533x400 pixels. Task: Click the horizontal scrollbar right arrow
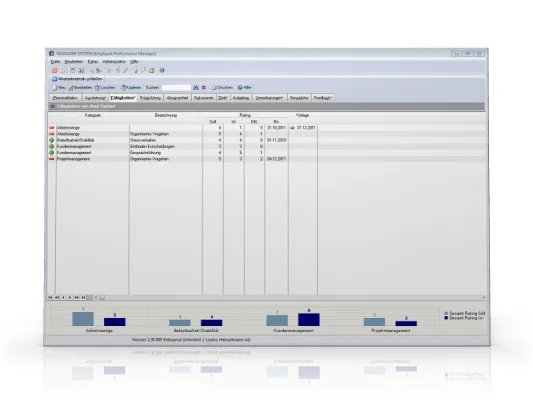coord(483,298)
